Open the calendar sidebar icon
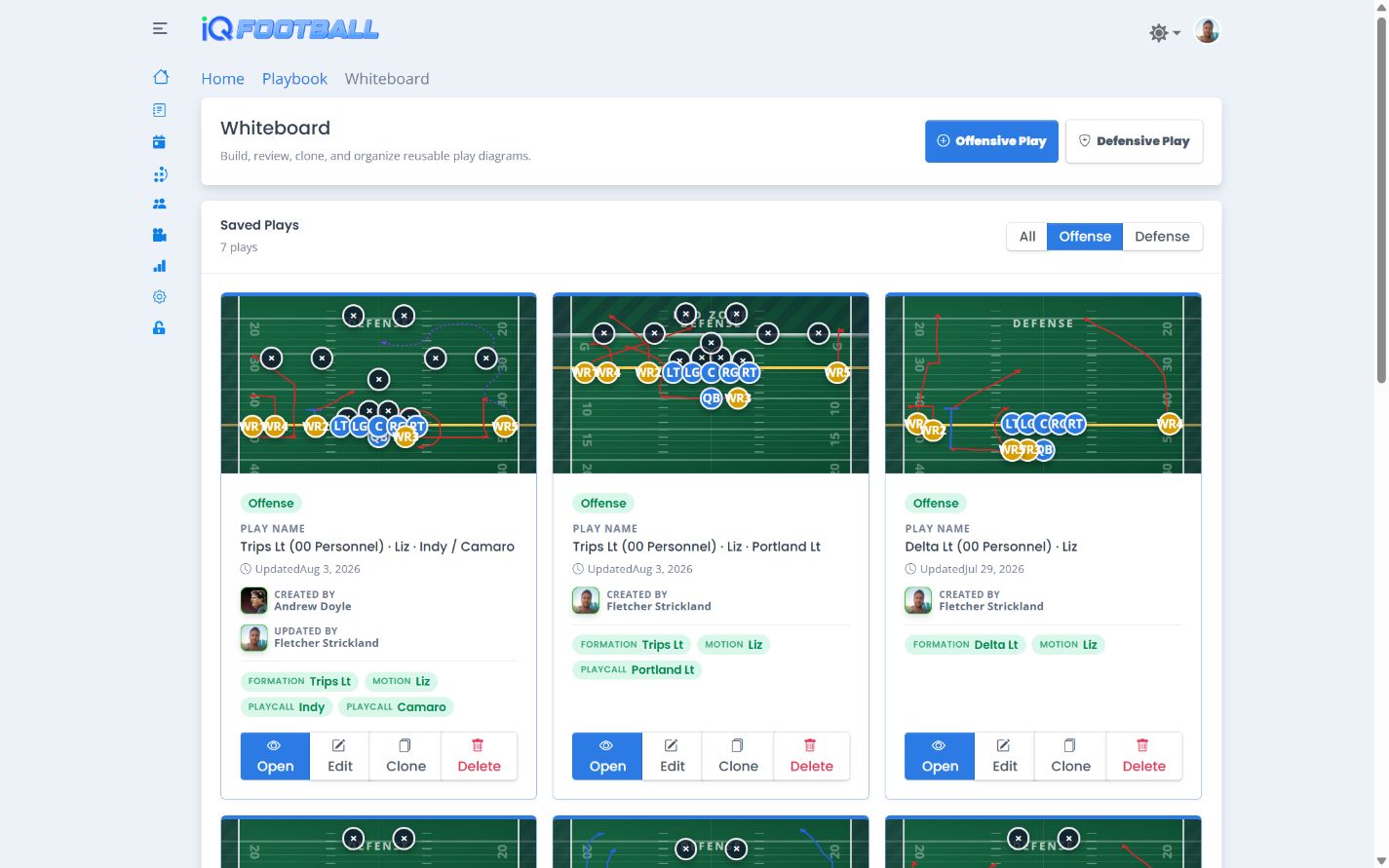This screenshot has width=1389, height=868. [x=159, y=142]
